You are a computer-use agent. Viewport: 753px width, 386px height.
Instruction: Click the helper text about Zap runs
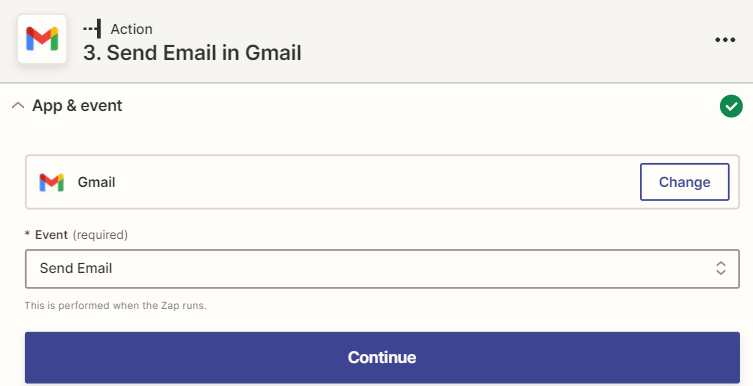click(116, 305)
